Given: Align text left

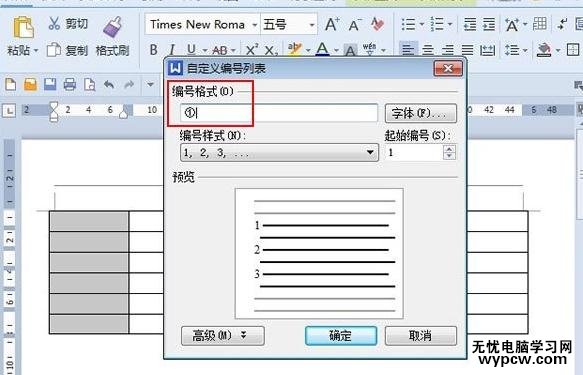Looking at the screenshot, I should click(408, 49).
